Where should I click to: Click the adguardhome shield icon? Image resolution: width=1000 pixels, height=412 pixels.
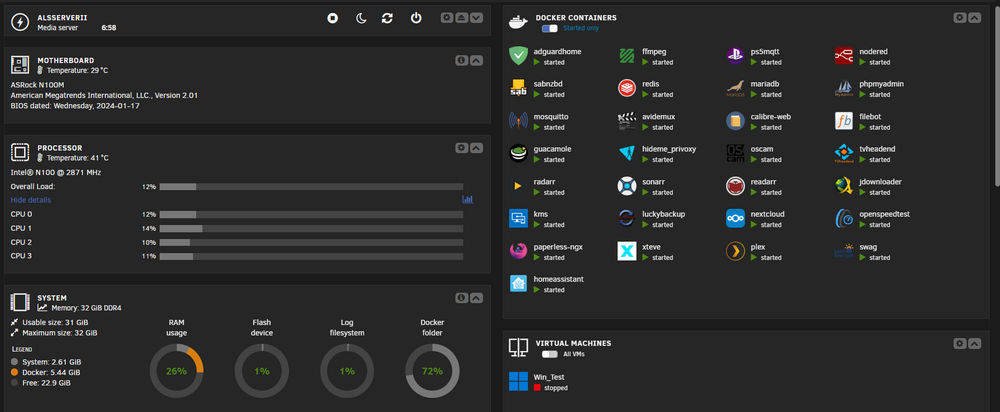pos(518,56)
